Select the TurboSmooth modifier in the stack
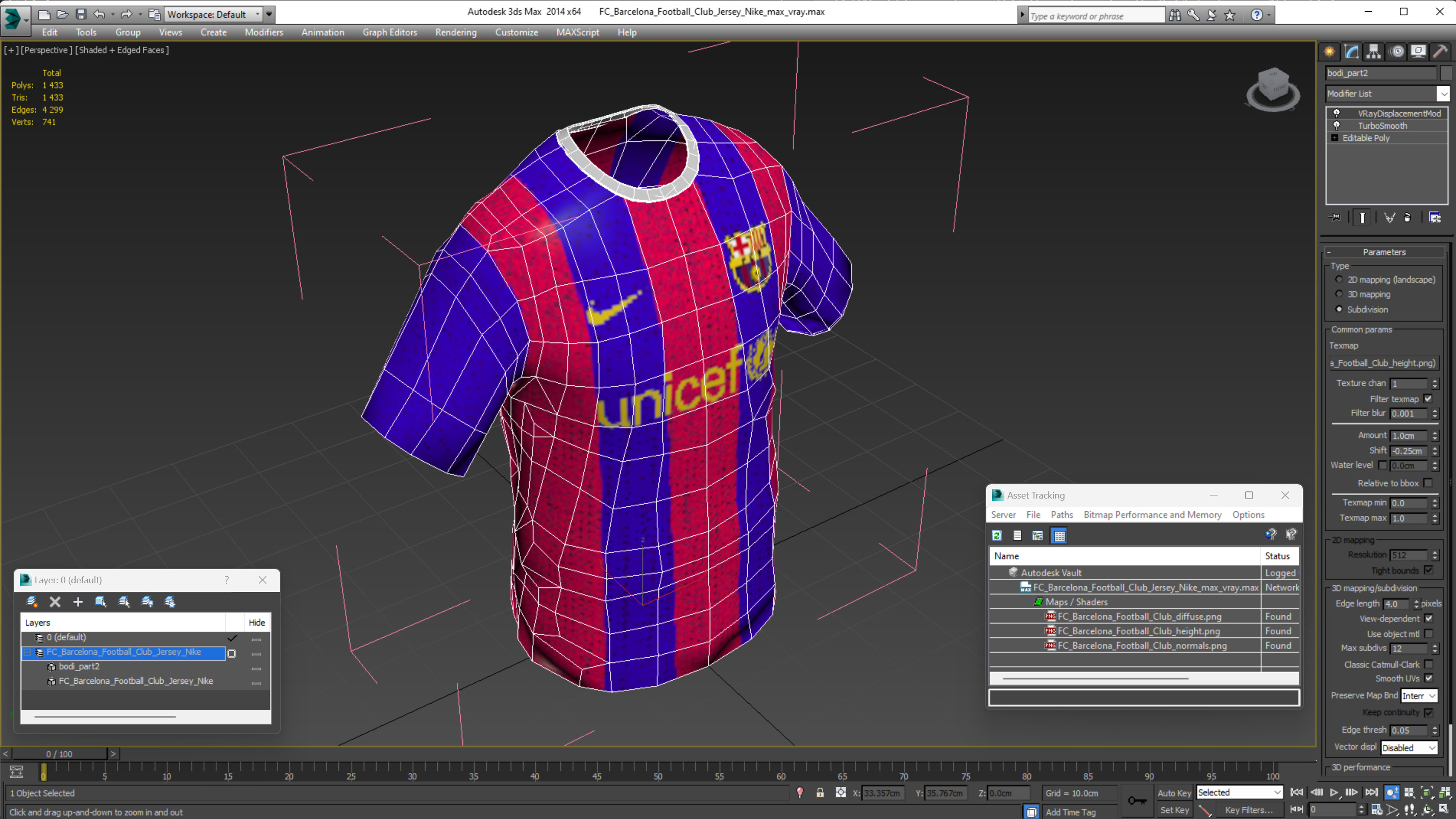The height and width of the screenshot is (819, 1456). (x=1382, y=126)
